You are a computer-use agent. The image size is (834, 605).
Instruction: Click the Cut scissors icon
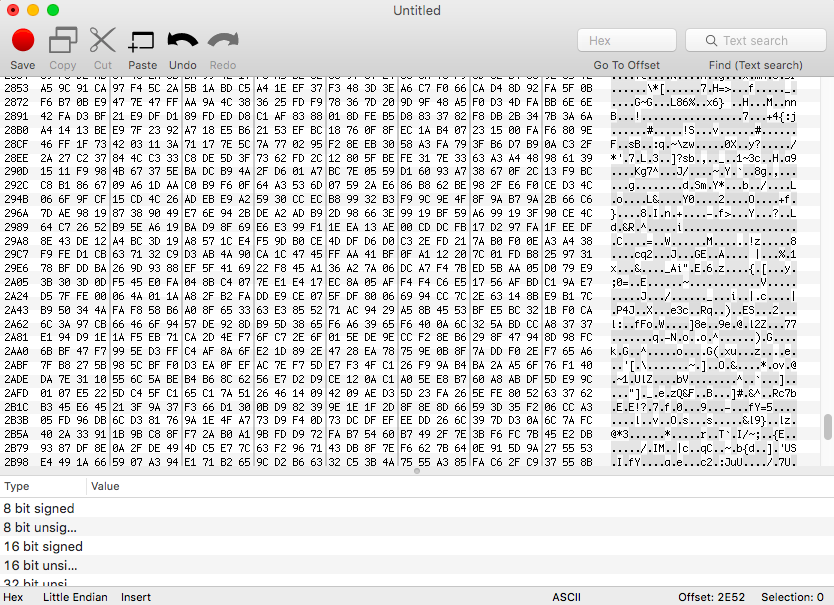[x=102, y=40]
